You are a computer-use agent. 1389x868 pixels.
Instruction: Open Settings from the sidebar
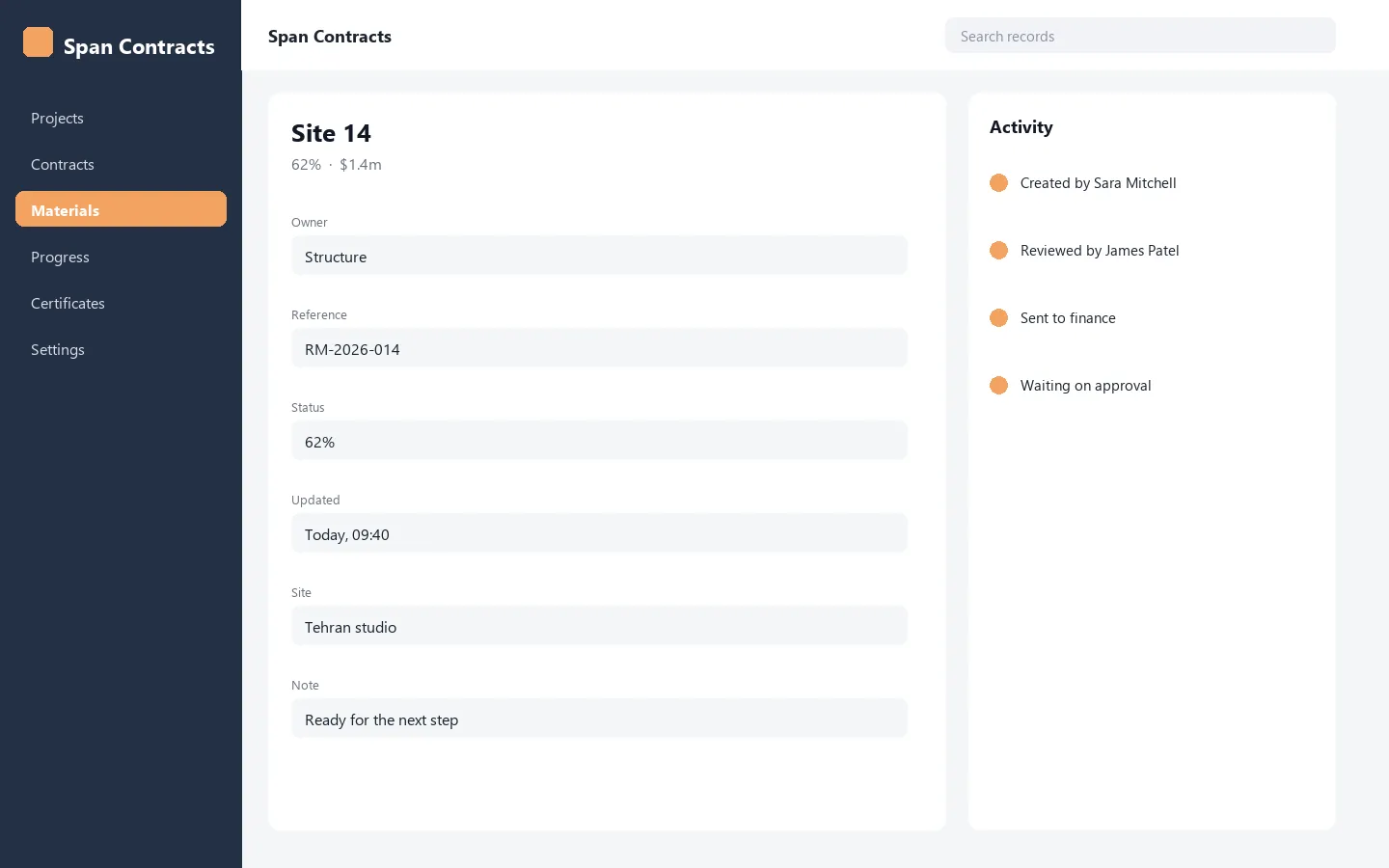121,349
